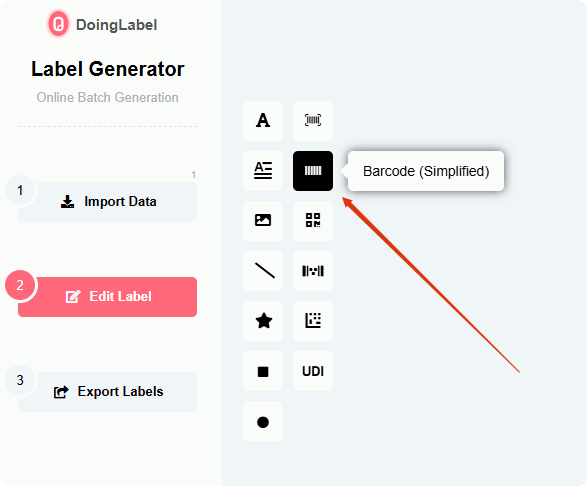Select the Barcode (Simplified) tool
587x486 pixels.
313,171
